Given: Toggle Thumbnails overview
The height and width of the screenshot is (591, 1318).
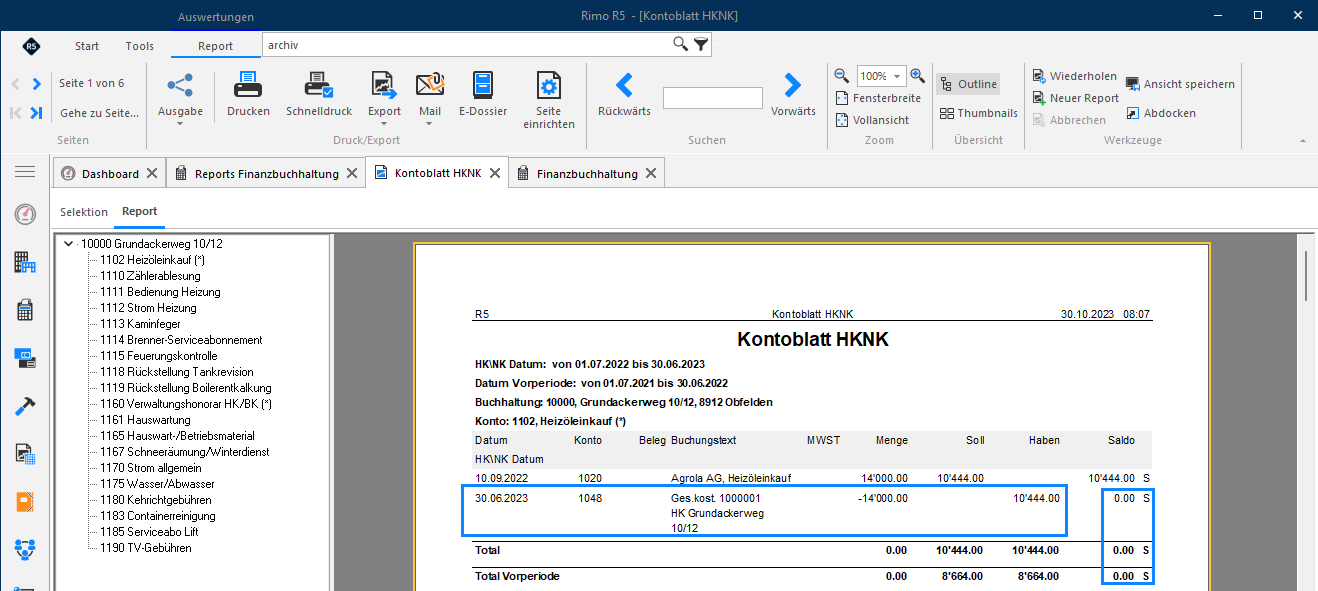Looking at the screenshot, I should (x=979, y=113).
